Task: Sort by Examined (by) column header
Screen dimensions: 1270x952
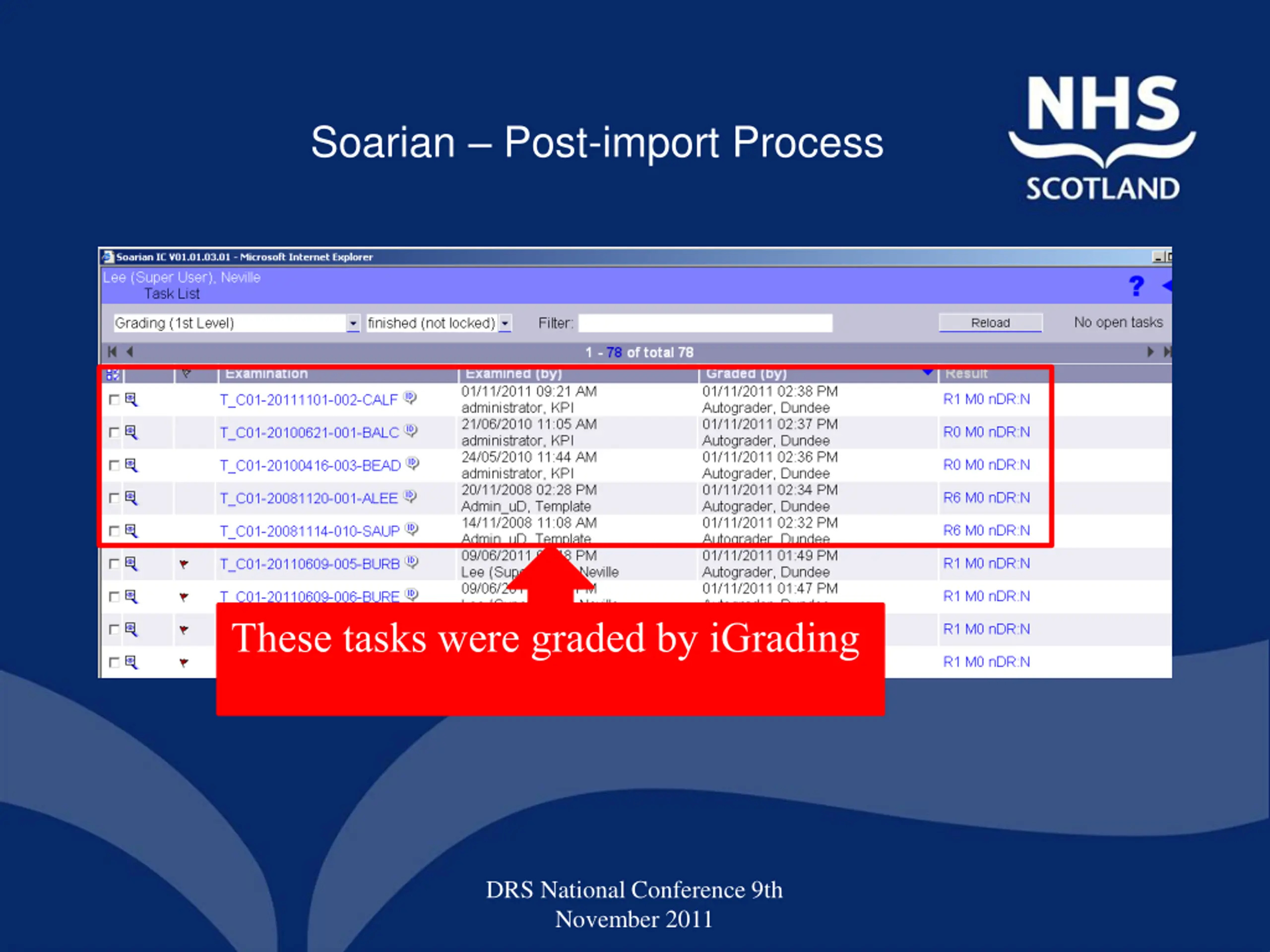Action: [513, 374]
